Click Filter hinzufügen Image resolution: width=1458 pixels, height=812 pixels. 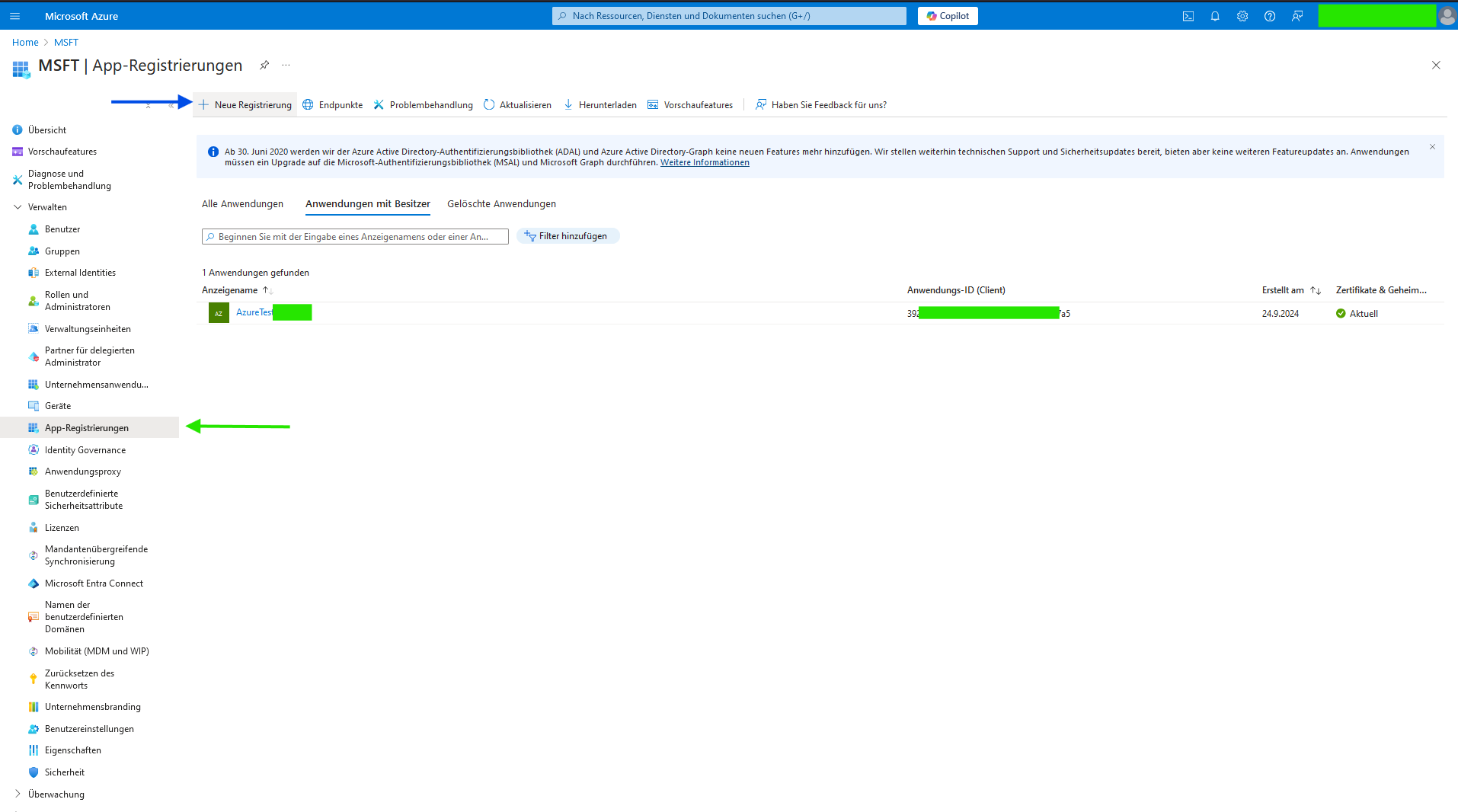(568, 236)
